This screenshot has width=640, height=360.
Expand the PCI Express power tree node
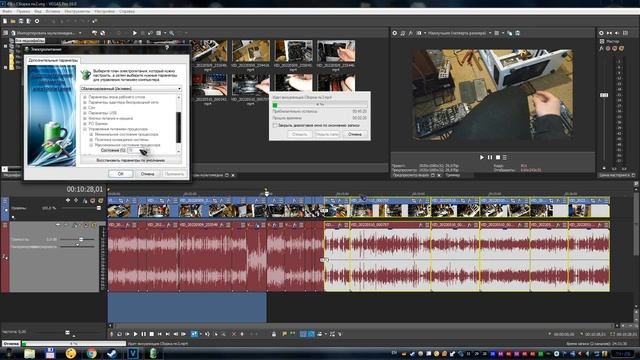pyautogui.click(x=85, y=124)
